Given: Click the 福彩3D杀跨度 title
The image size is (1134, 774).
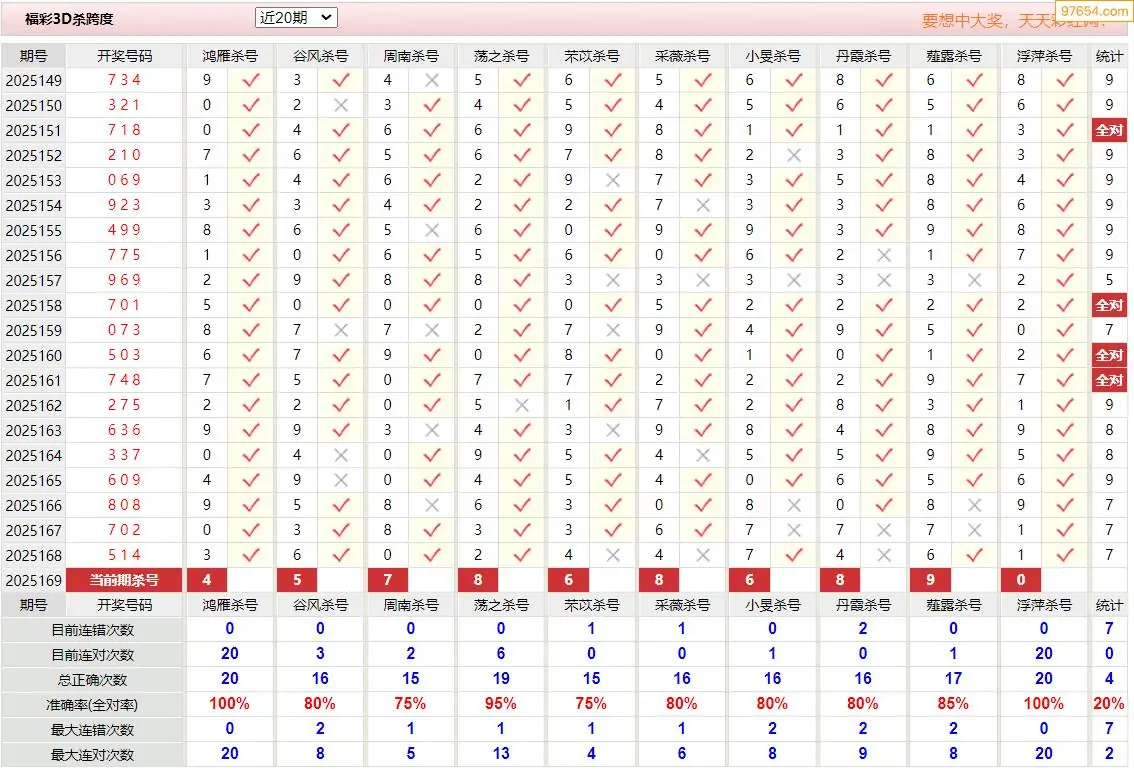Looking at the screenshot, I should 69,19.
